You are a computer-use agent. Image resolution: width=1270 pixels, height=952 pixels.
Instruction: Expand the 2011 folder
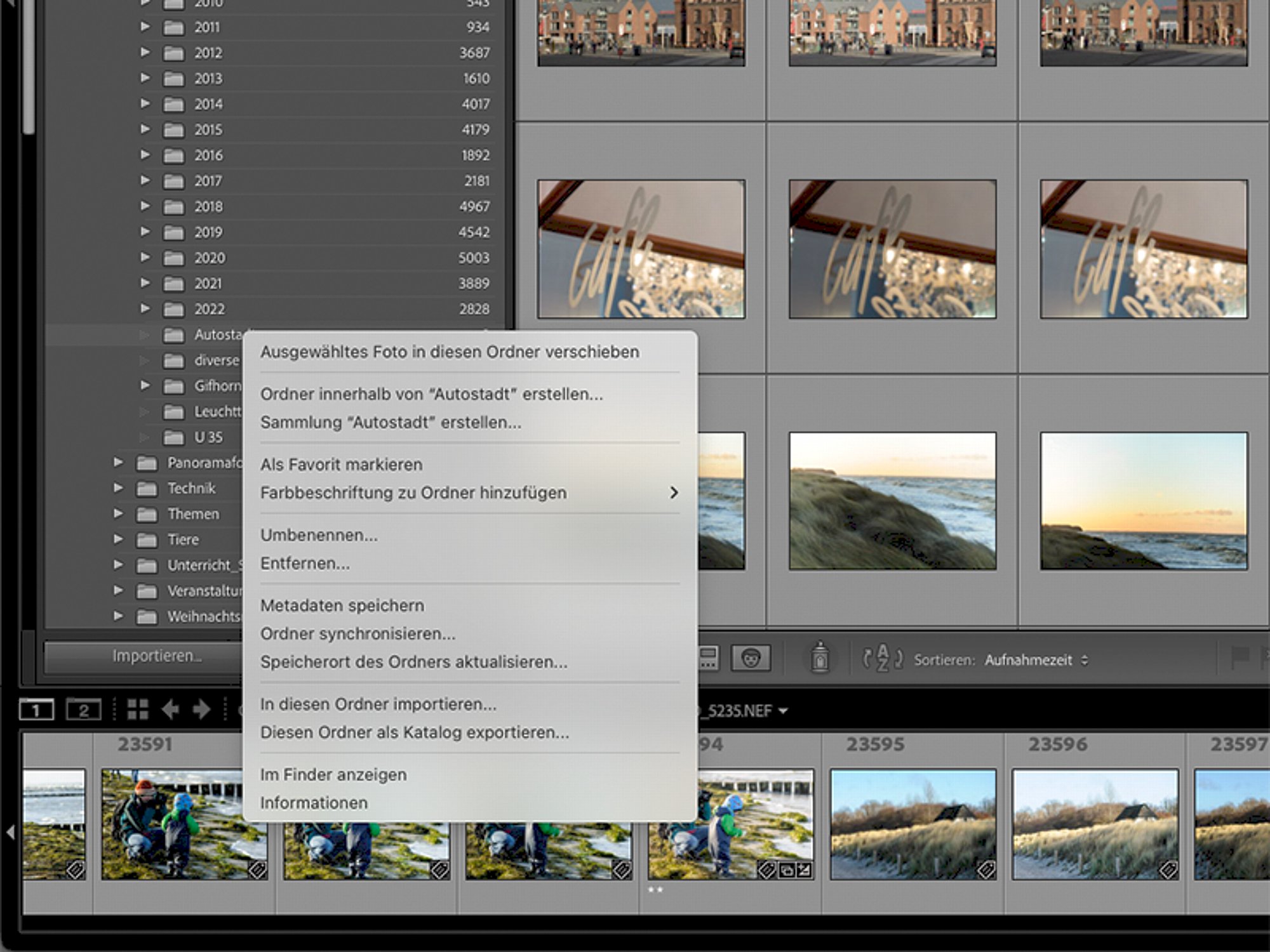point(145,27)
